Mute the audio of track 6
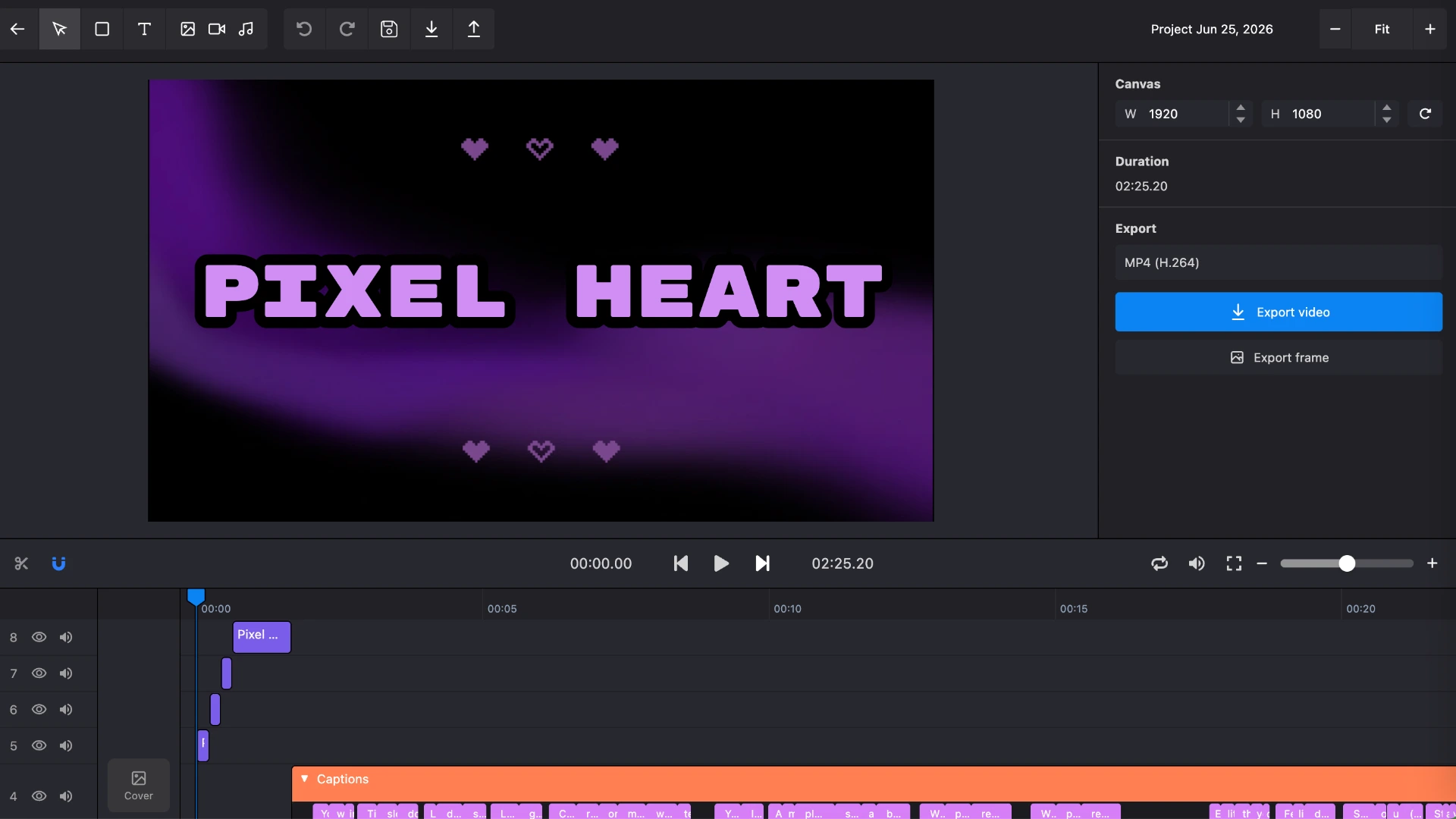Screen dimensions: 1456x819 click(66, 710)
